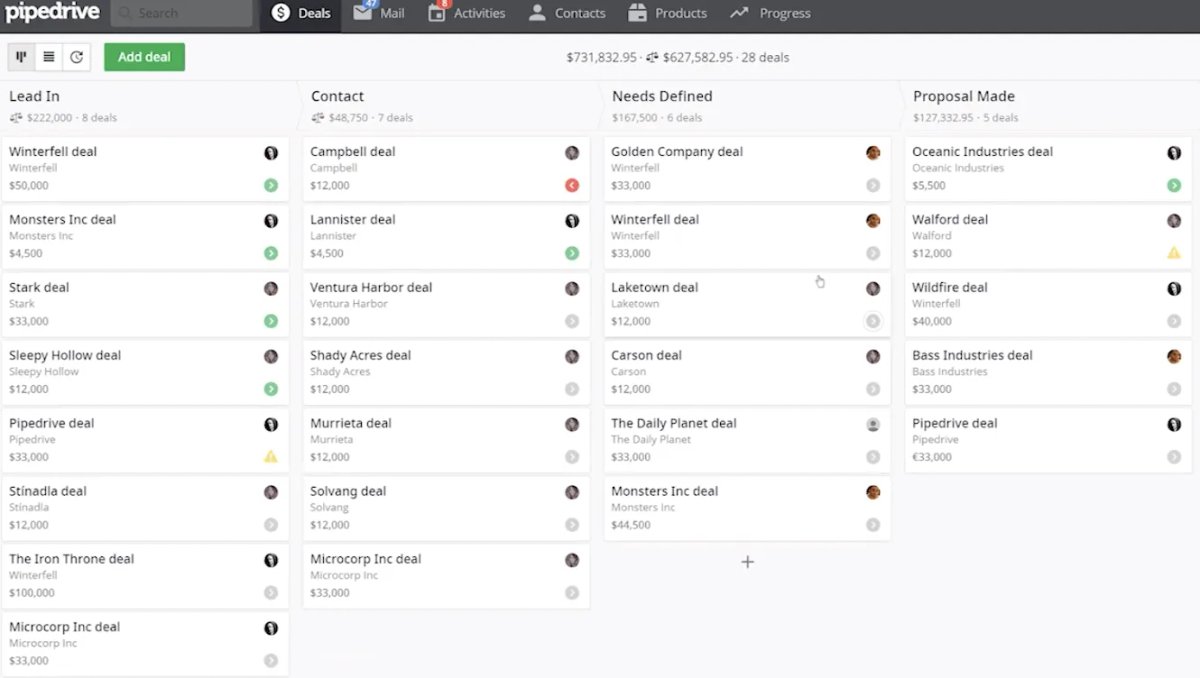Click grey activity arrow on The Iron Throne deal
Viewport: 1200px width, 678px height.
(271, 593)
